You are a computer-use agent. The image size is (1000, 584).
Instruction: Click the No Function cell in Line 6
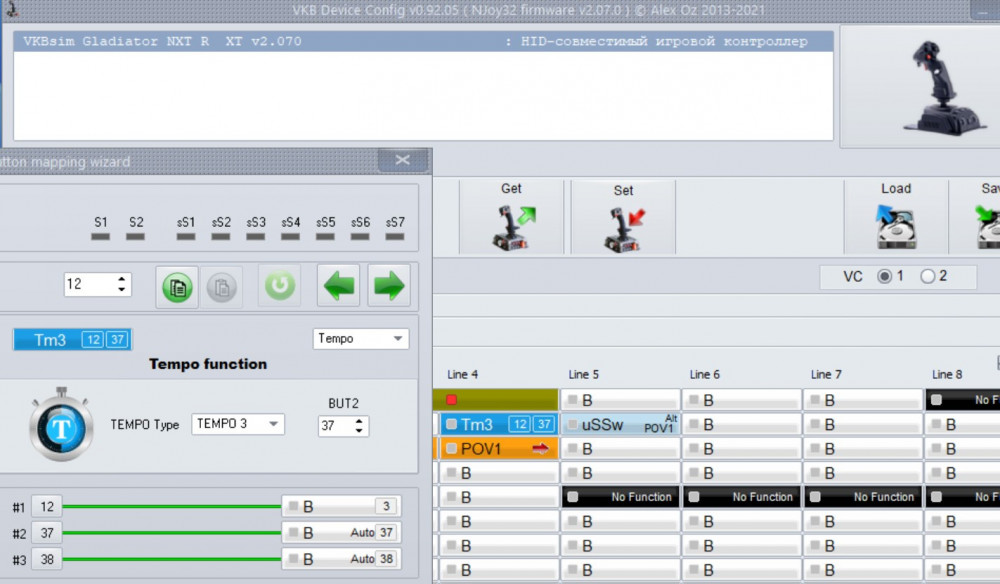742,497
